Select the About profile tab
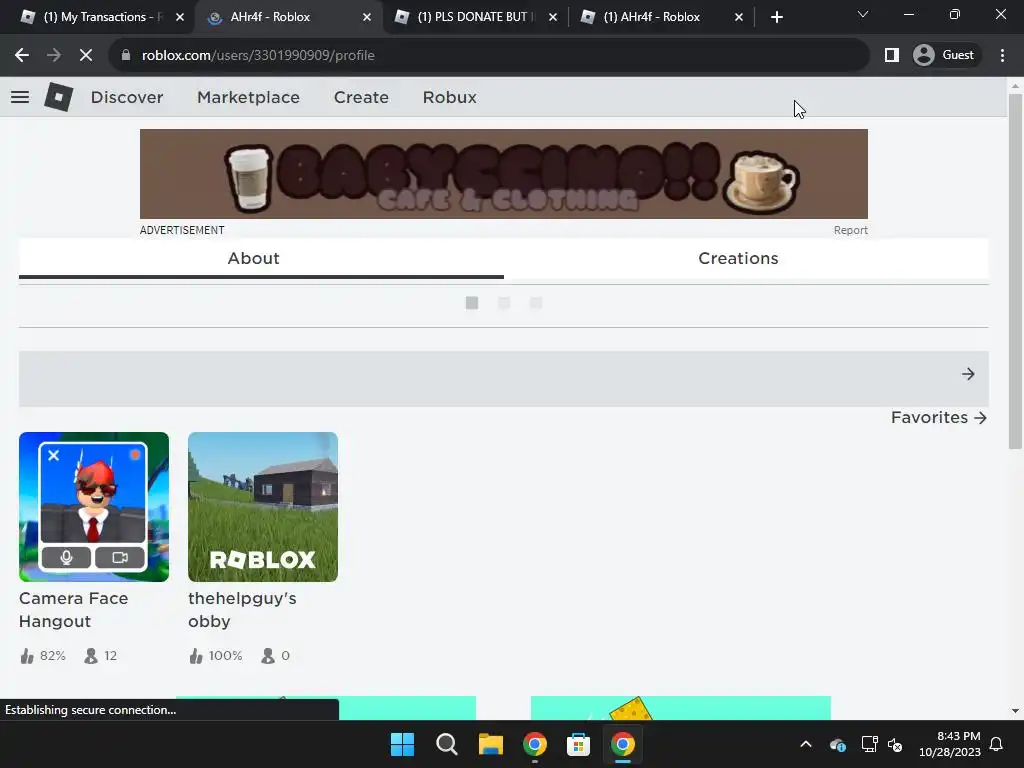The height and width of the screenshot is (768, 1024). (261, 259)
